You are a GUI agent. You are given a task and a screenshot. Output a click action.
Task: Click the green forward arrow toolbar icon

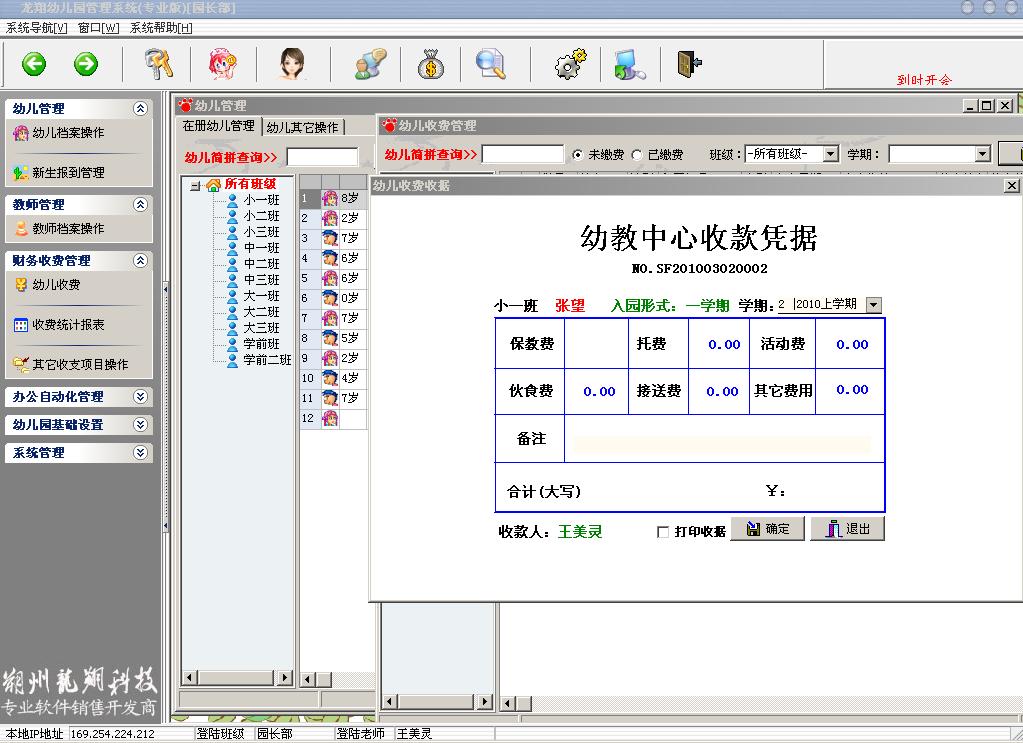86,64
